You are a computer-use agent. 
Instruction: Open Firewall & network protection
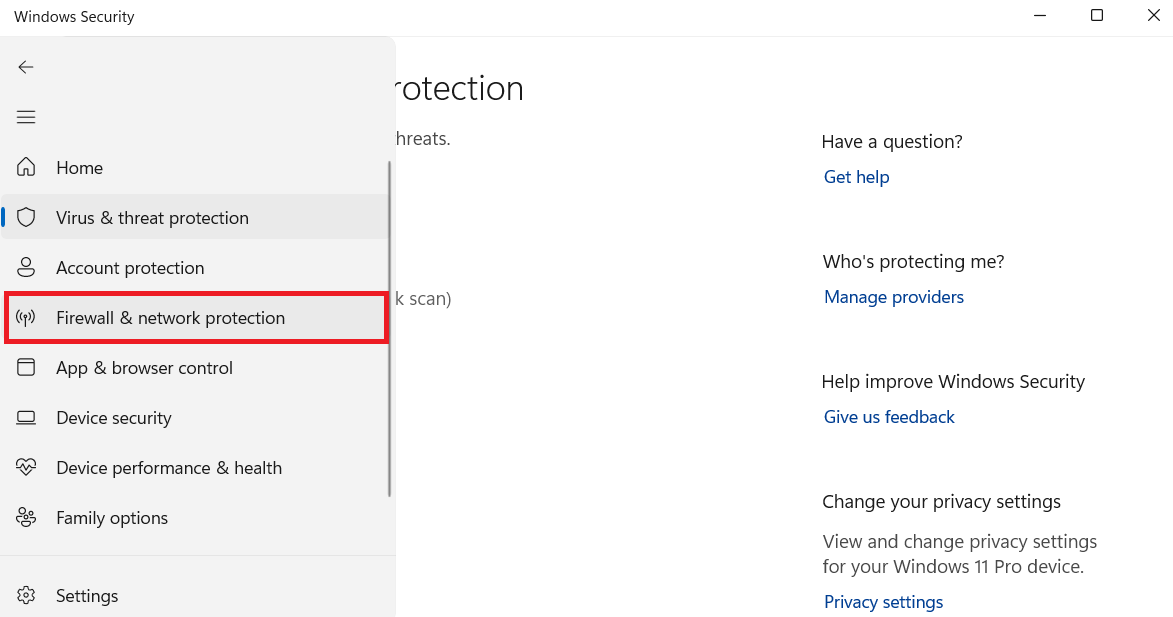pos(196,318)
